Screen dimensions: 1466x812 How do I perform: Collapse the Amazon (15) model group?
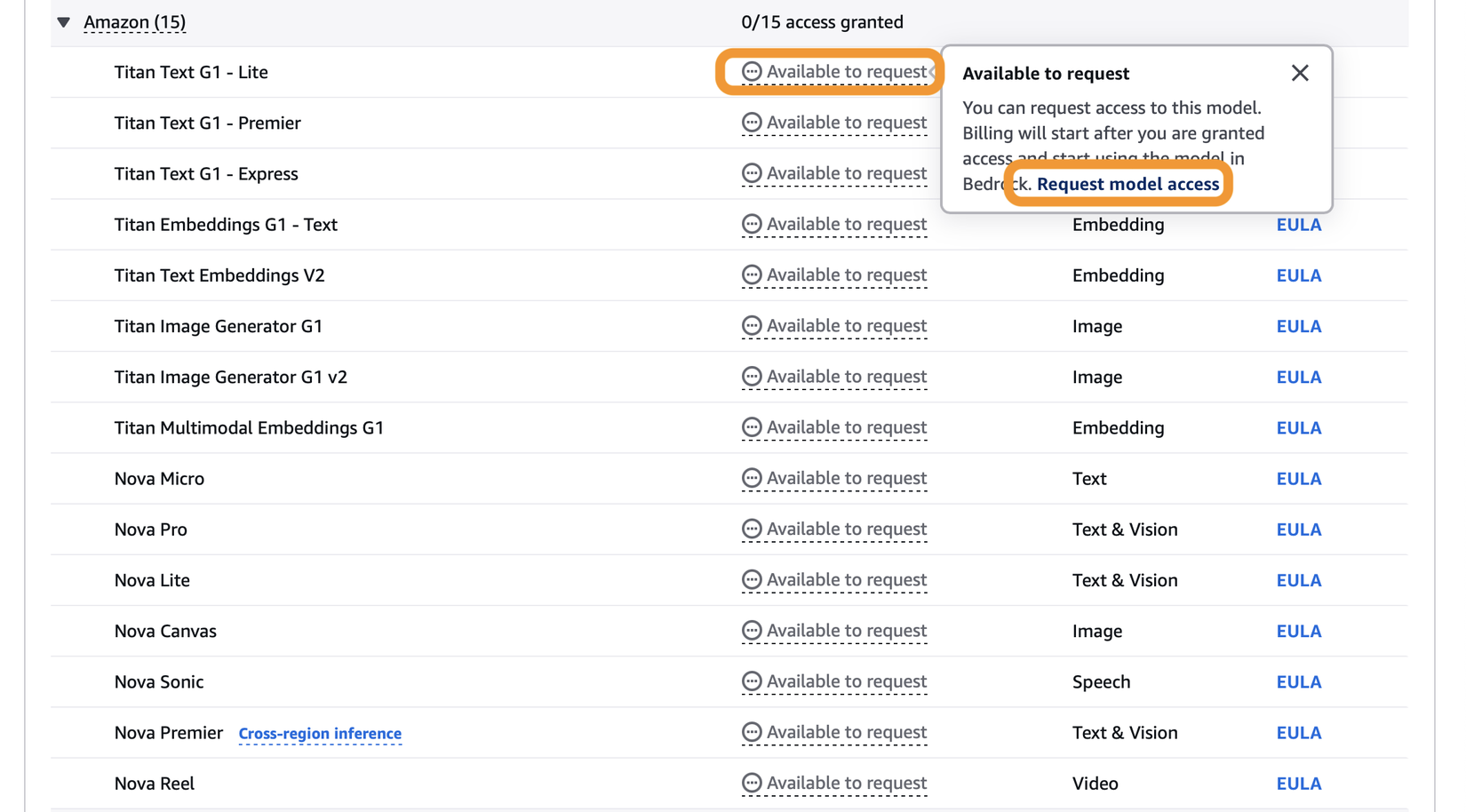coord(63,22)
